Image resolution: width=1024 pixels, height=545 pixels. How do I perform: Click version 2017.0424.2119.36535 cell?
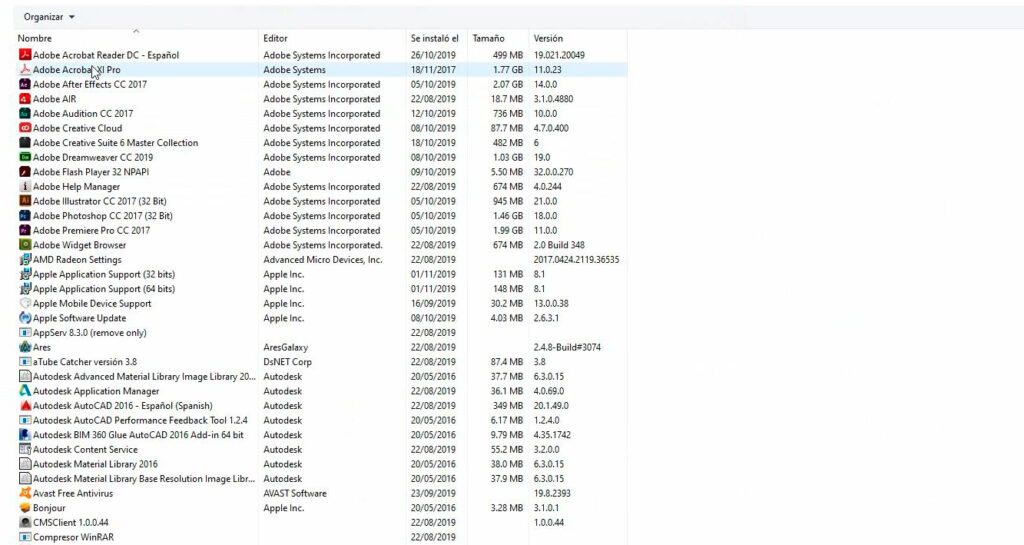[576, 260]
